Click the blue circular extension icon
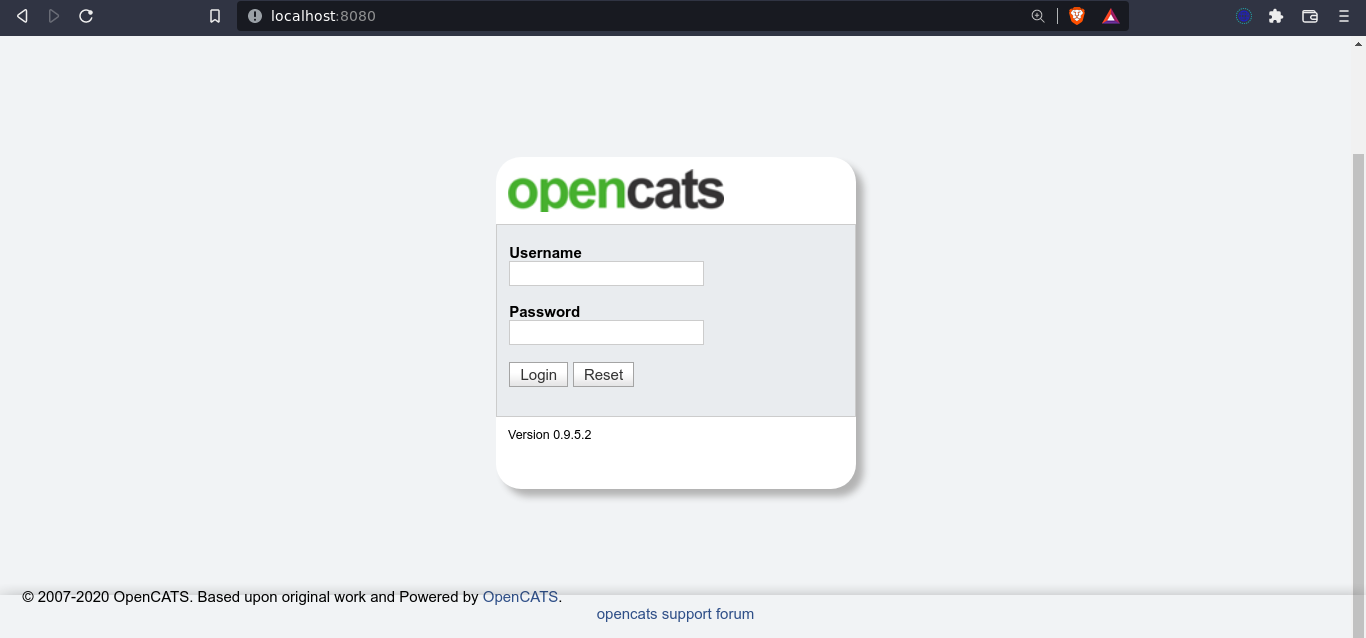Screen dimensions: 1366x638 click(1244, 16)
